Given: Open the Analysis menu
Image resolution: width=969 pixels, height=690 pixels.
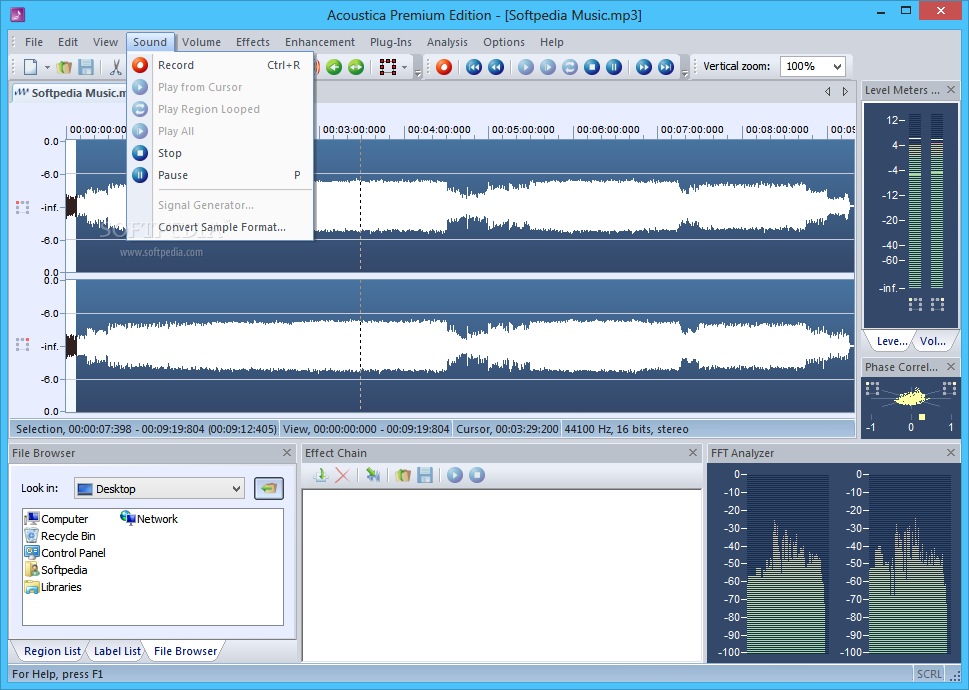Looking at the screenshot, I should [447, 42].
